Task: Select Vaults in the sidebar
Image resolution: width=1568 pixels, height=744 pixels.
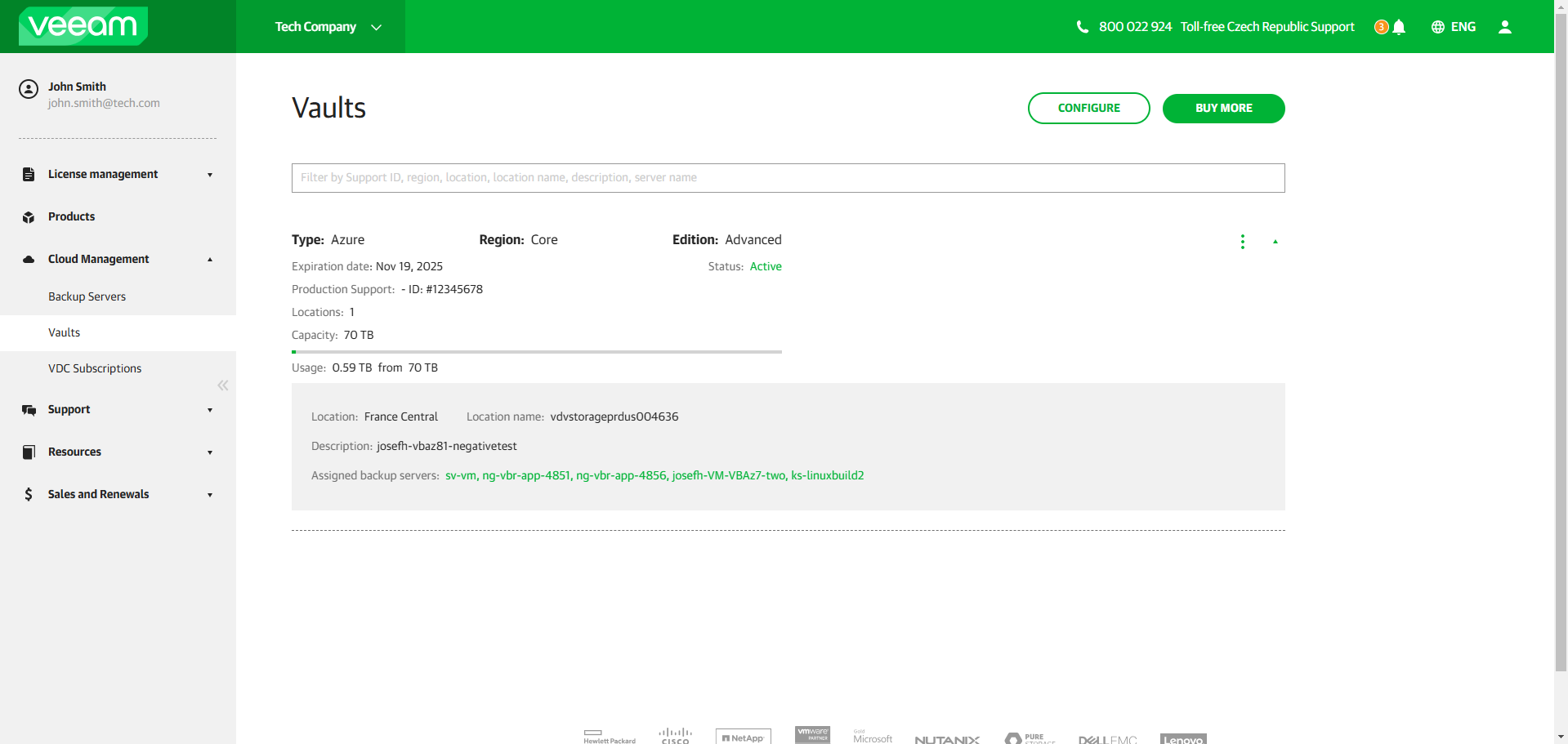Action: (x=64, y=332)
